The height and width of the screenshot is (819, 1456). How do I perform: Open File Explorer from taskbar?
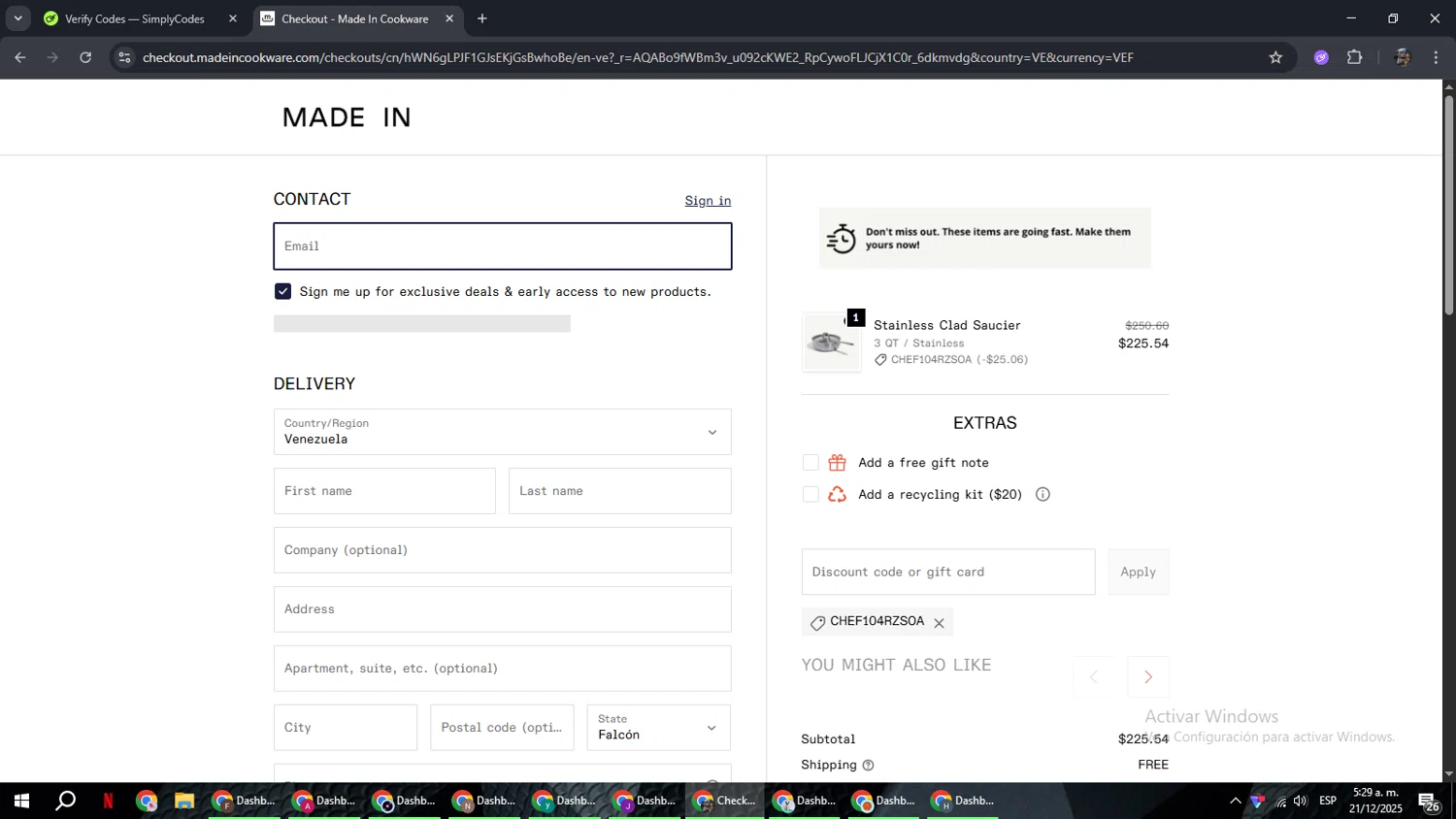click(183, 802)
